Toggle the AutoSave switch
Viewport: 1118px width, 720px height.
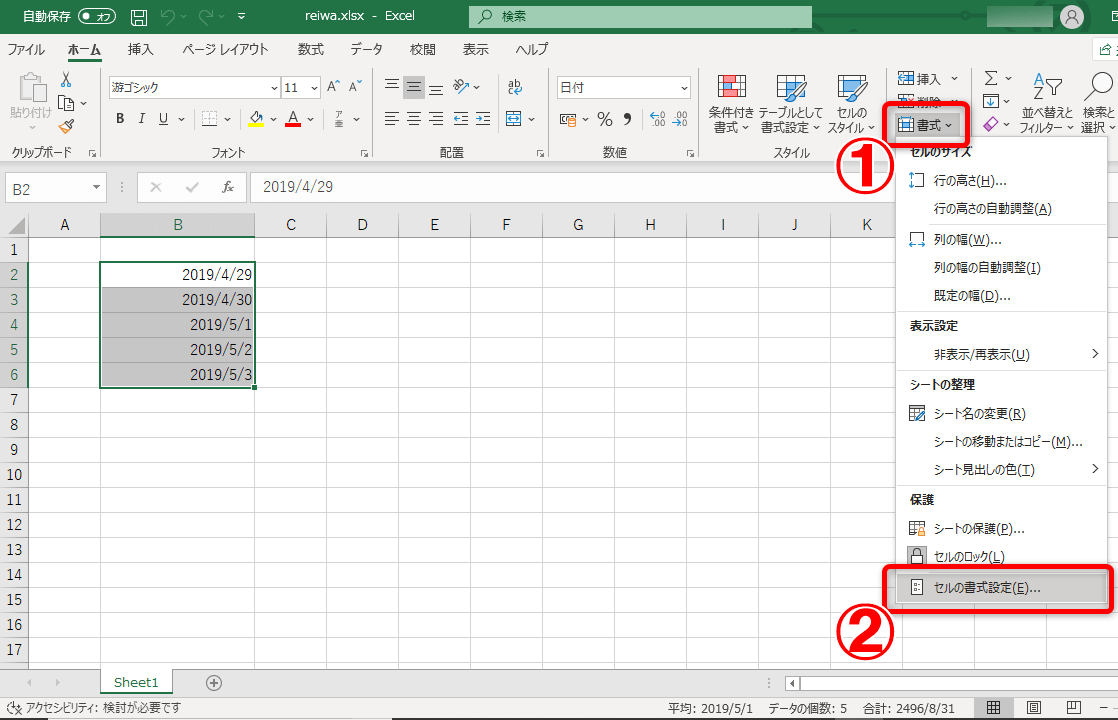pos(97,16)
